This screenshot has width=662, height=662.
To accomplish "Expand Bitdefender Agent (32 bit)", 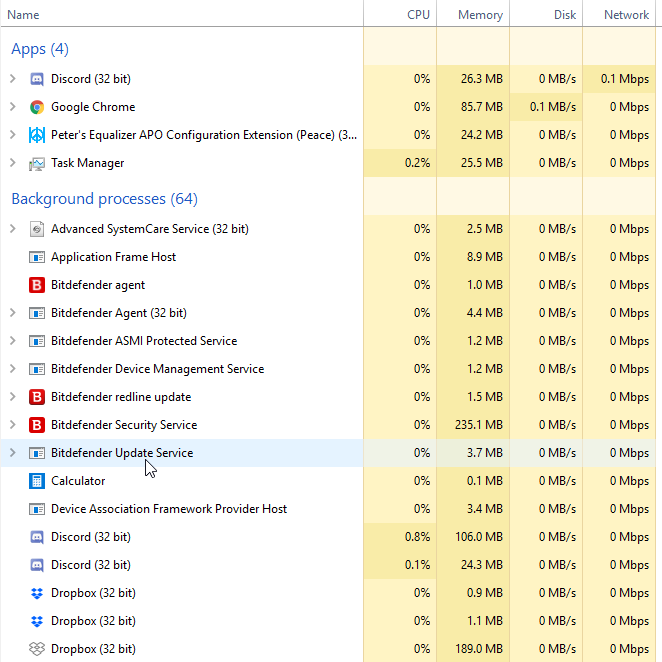I will (13, 313).
